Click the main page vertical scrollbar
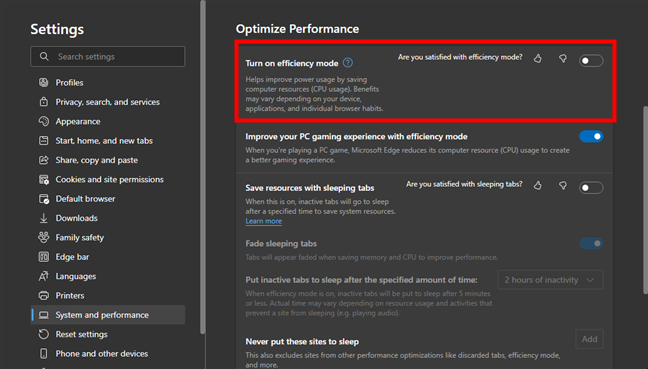The width and height of the screenshot is (648, 369). (645, 200)
